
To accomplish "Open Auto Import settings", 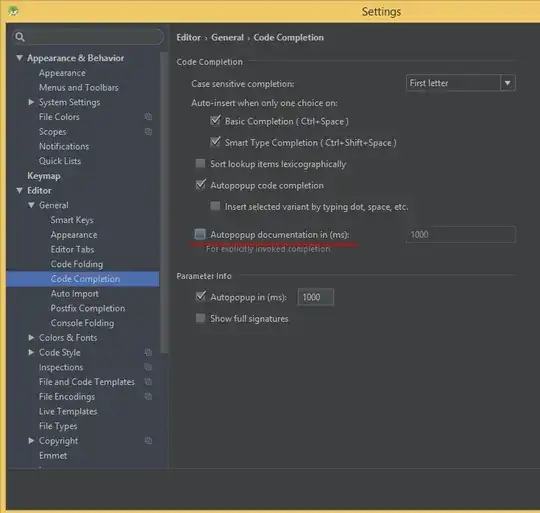I will pos(75,294).
